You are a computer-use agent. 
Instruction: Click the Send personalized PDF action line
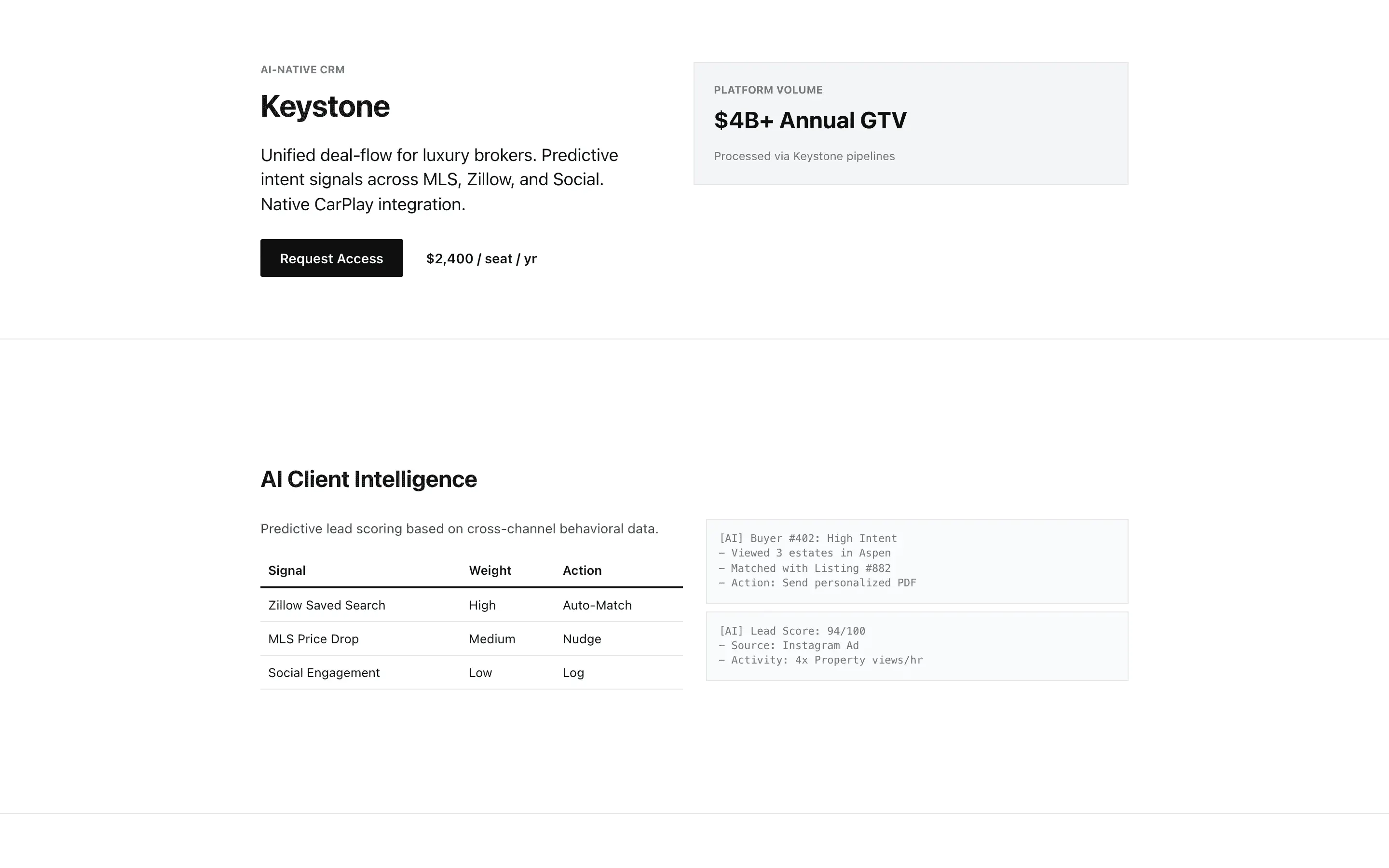point(817,583)
